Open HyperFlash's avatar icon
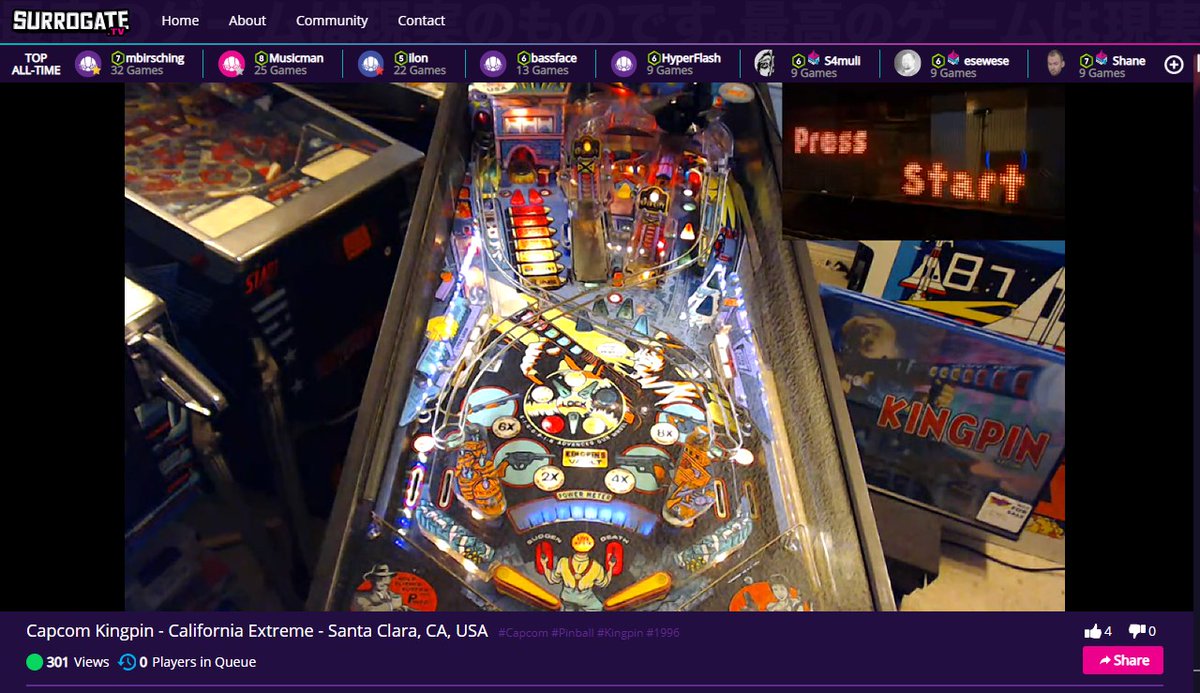 click(624, 64)
